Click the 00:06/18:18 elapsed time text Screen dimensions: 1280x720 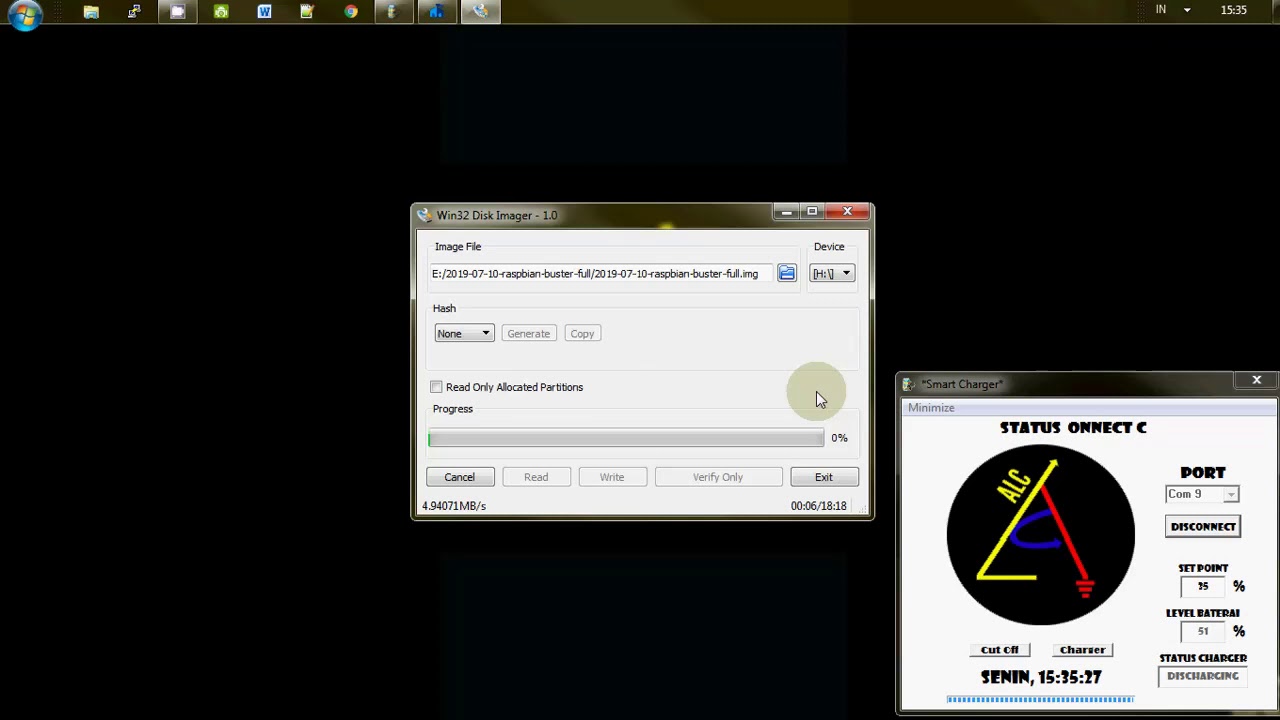(819, 506)
